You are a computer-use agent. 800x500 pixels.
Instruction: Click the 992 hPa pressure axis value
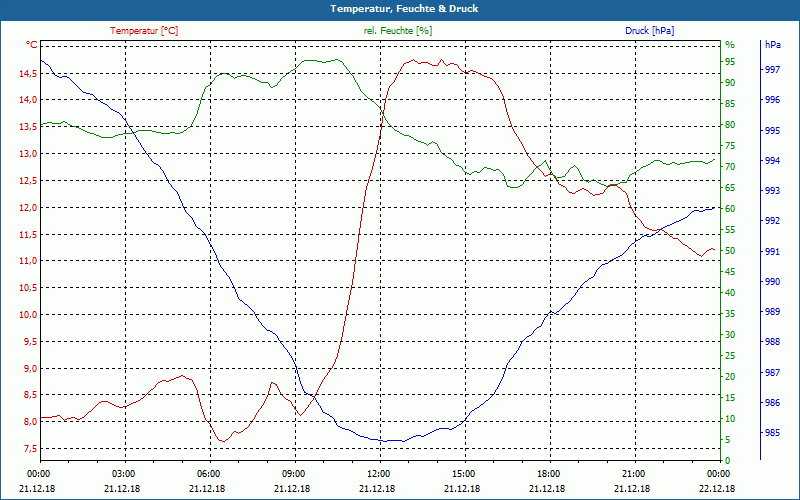[772, 221]
